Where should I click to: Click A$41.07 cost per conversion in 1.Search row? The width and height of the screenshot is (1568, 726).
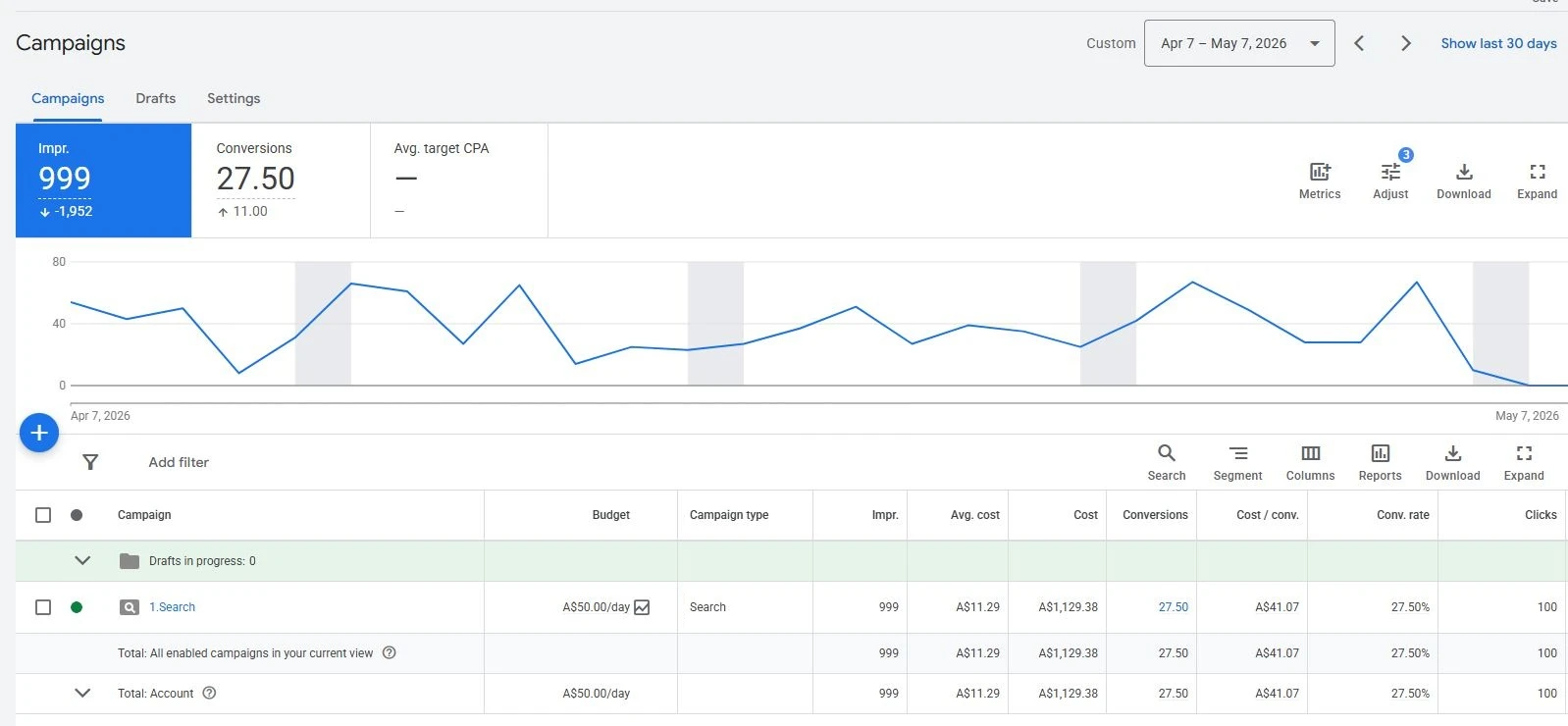1277,607
